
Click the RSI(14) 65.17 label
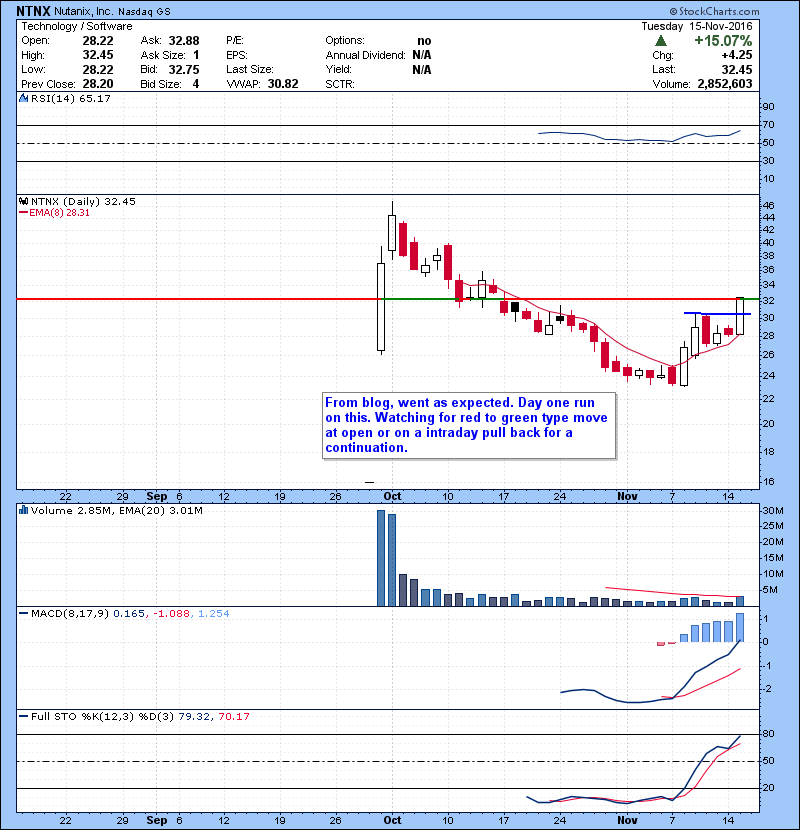(71, 98)
